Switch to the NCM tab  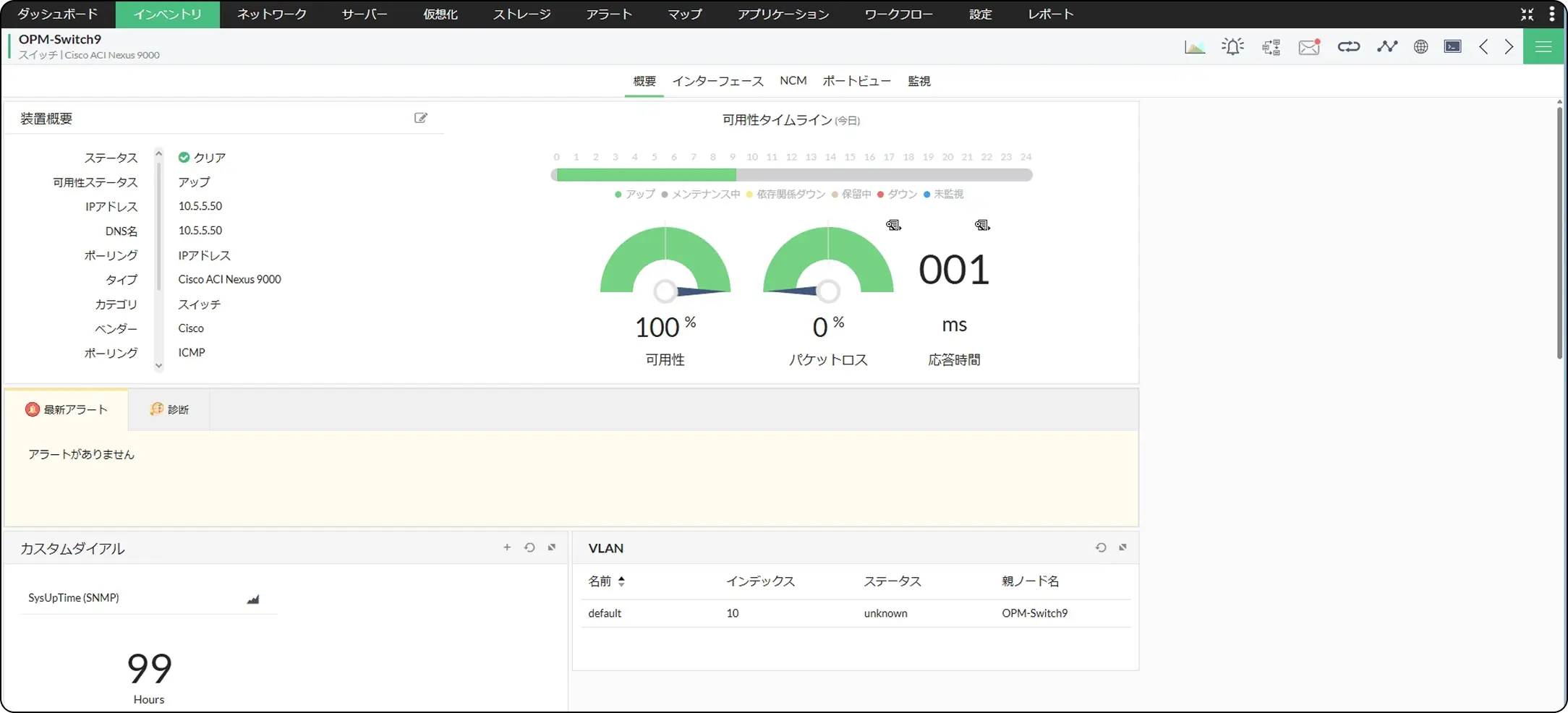pyautogui.click(x=793, y=81)
